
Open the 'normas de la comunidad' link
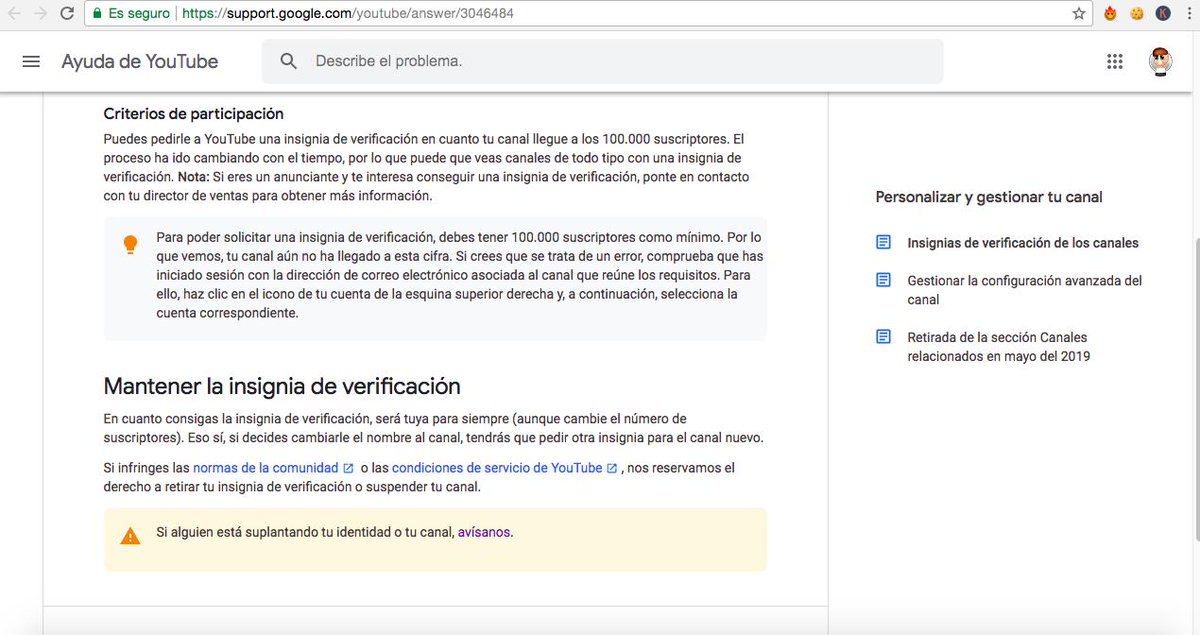[265, 468]
